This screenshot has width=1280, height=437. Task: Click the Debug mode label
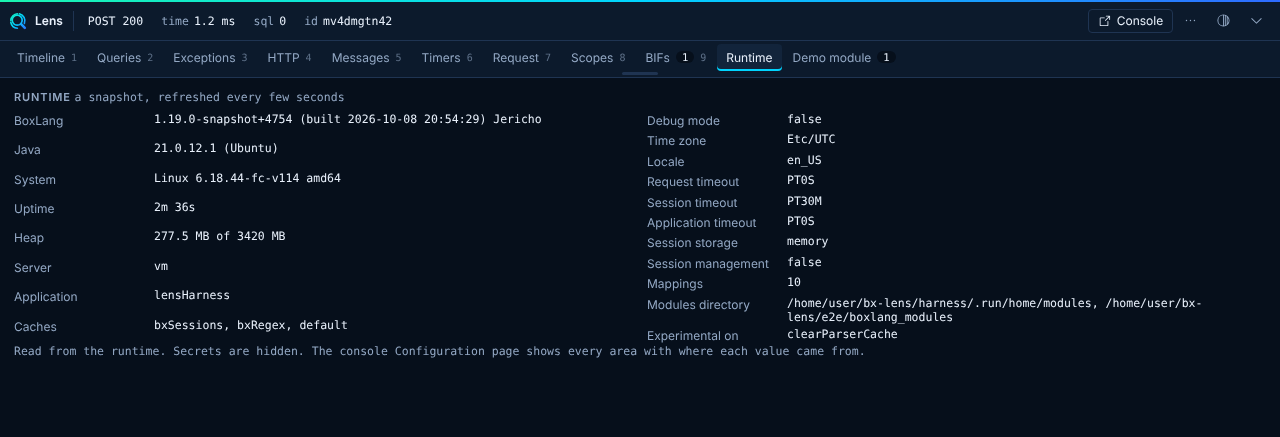(x=683, y=121)
